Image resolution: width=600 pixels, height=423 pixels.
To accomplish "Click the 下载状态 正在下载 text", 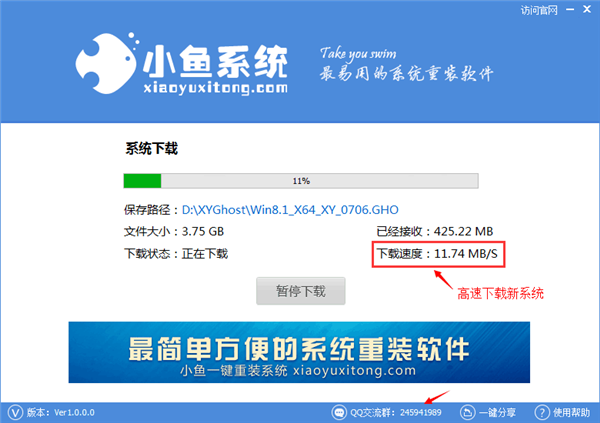I will pos(176,253).
